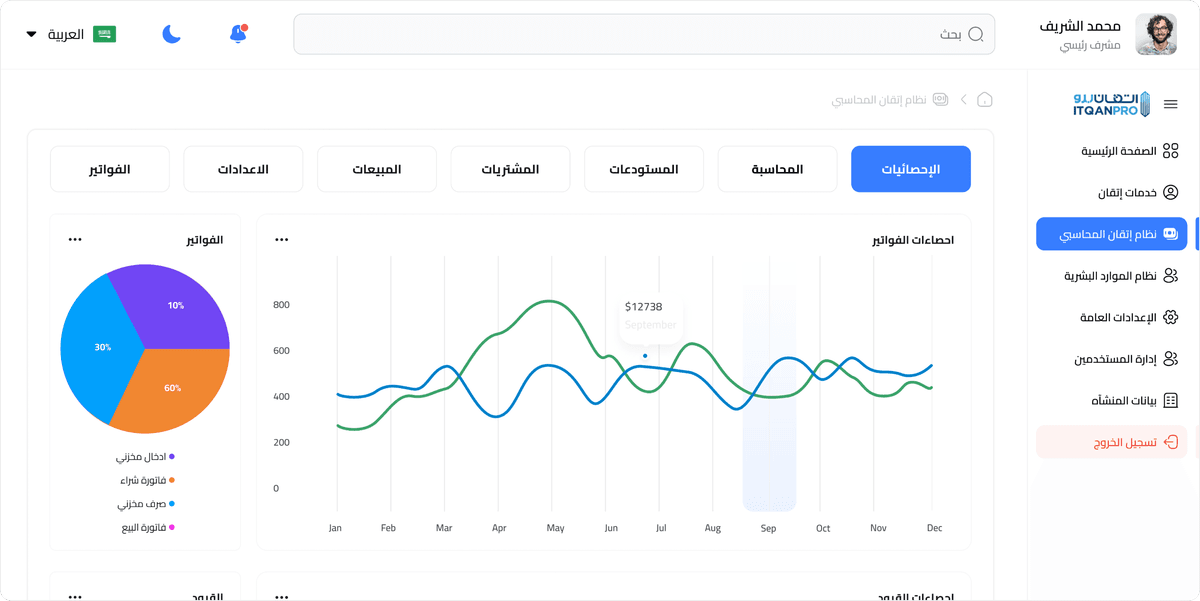Open options menu on احصاءات الفواتير chart

pos(282,240)
